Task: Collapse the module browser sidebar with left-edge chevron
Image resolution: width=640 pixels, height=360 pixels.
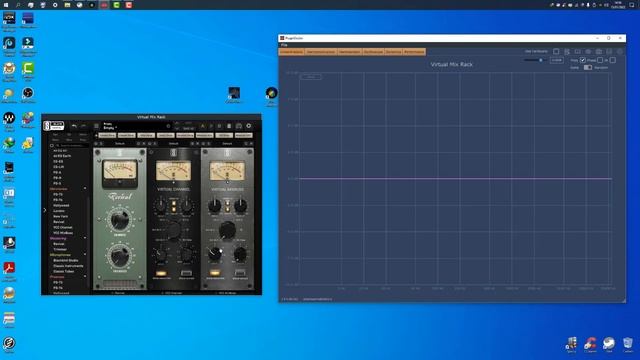Action: point(45,210)
